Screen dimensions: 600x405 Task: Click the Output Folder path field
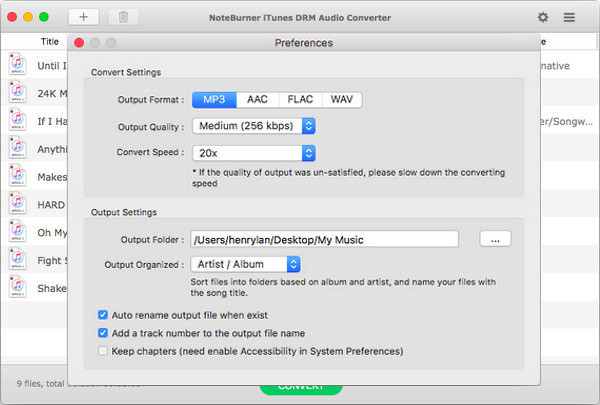[x=324, y=239]
